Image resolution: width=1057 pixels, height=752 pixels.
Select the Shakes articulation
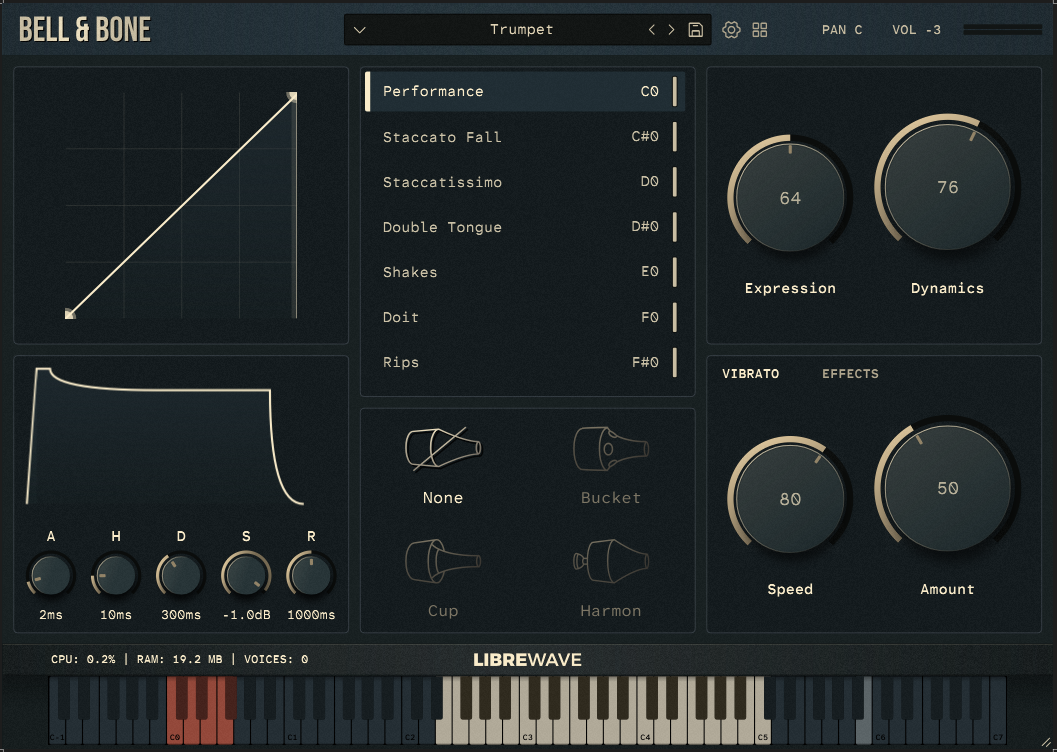click(525, 272)
